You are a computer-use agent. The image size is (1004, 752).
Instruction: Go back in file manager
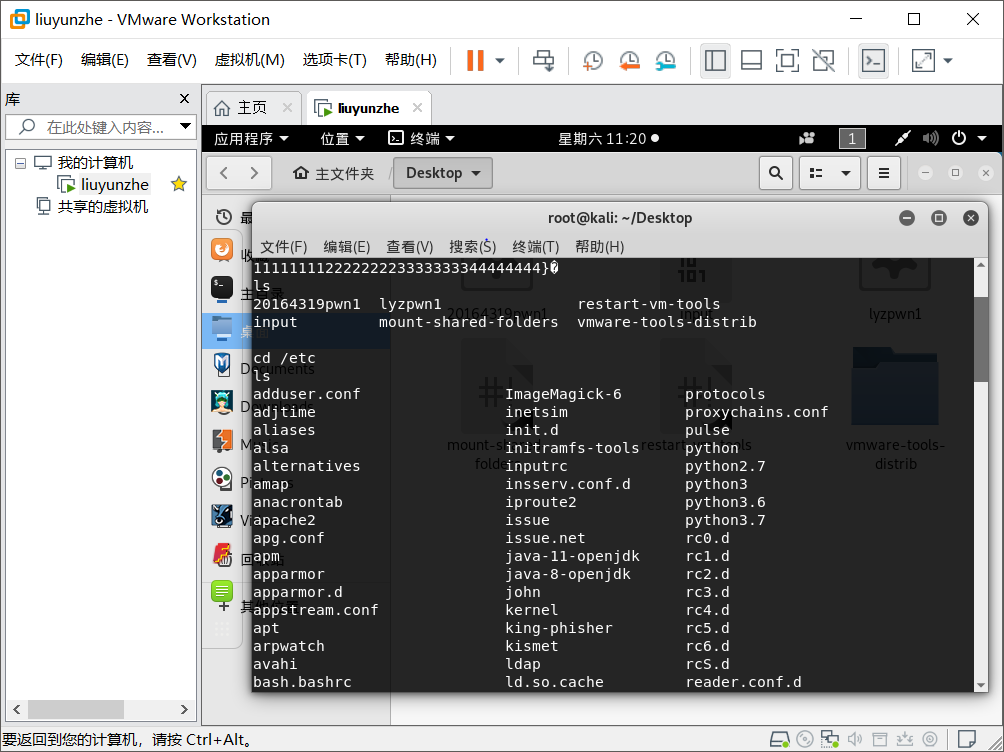[223, 173]
